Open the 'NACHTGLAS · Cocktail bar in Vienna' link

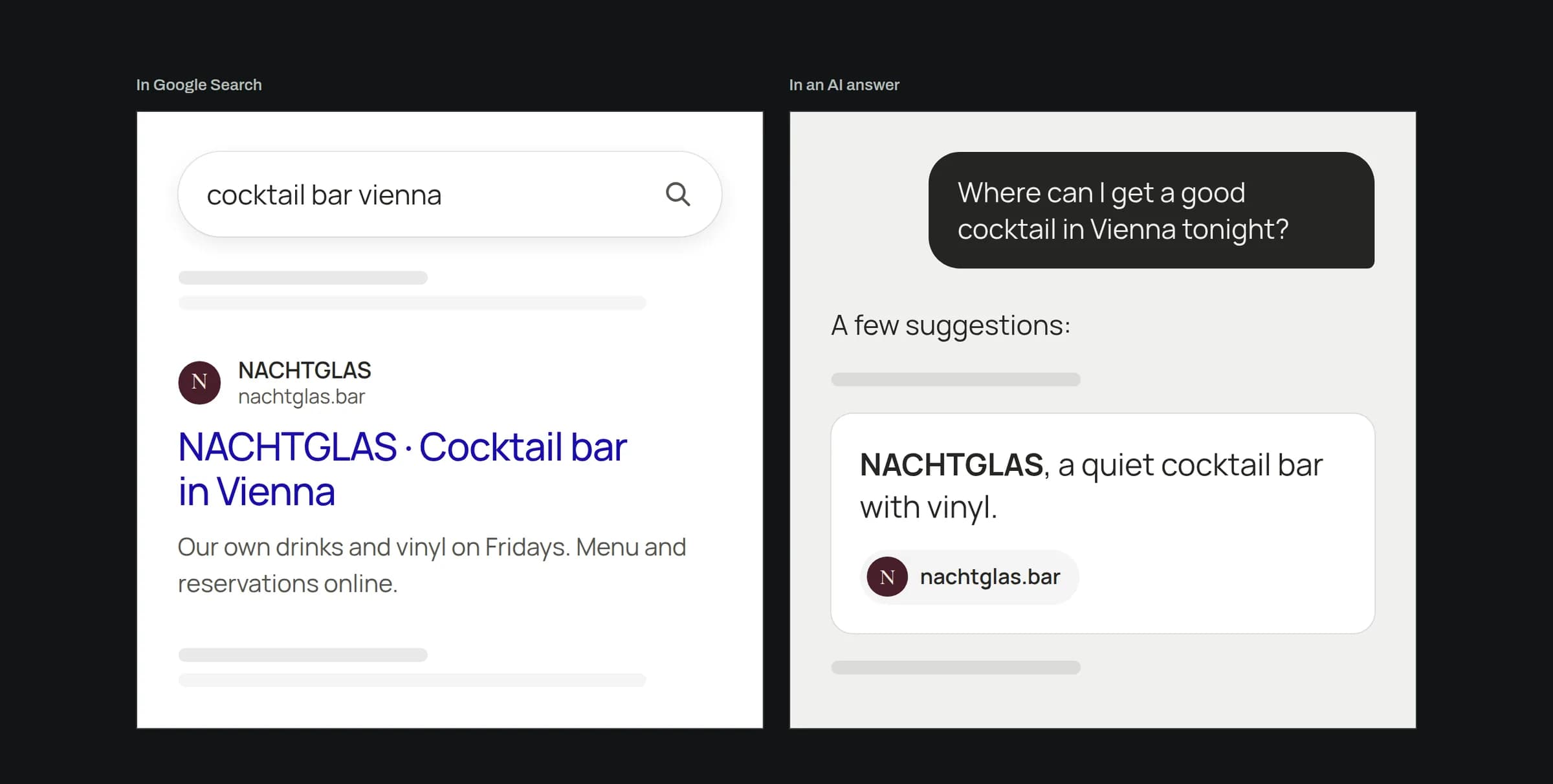pyautogui.click(x=402, y=469)
